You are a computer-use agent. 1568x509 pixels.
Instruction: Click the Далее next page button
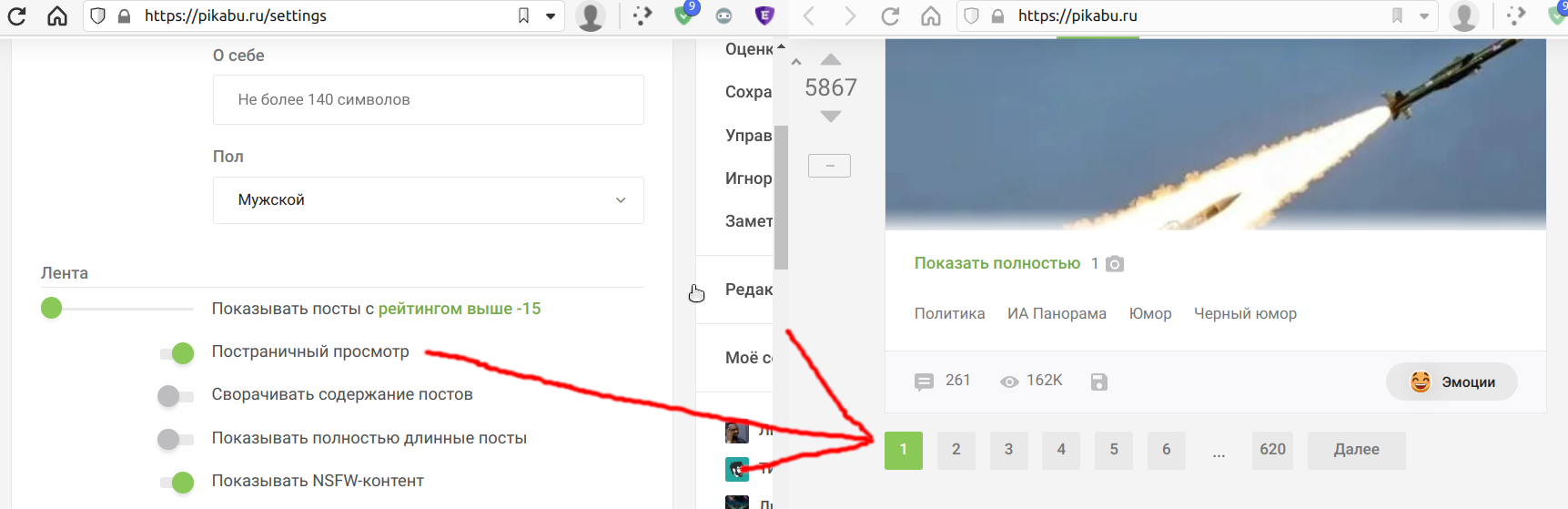(x=1357, y=451)
